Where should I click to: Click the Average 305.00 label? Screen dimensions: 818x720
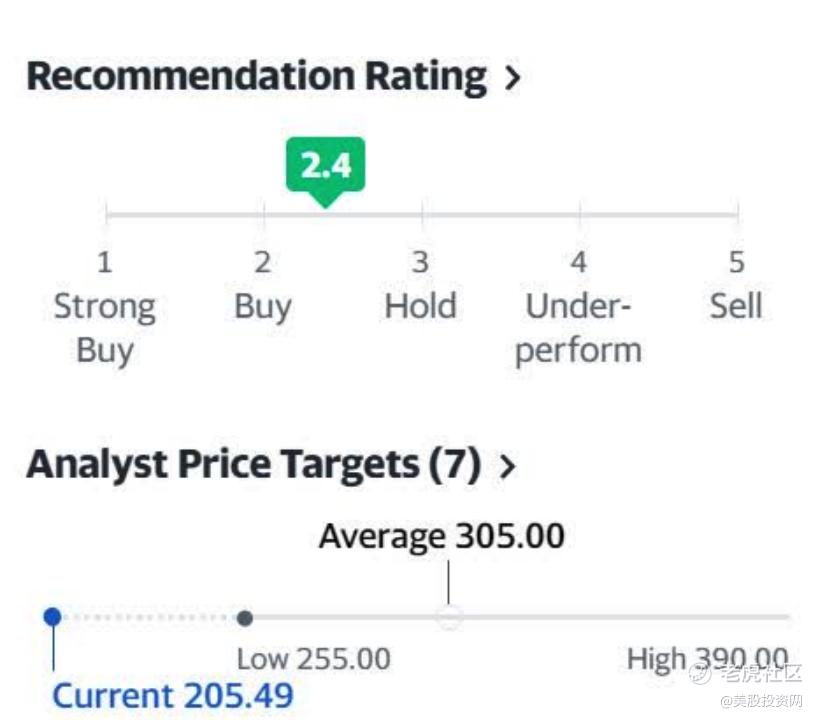point(441,536)
